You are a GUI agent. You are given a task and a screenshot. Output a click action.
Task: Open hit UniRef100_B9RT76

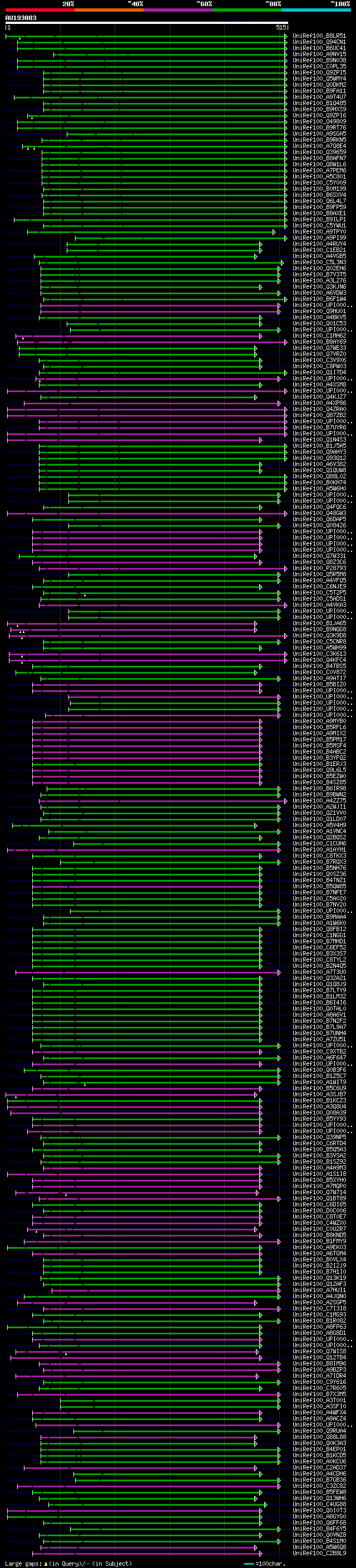[x=319, y=128]
